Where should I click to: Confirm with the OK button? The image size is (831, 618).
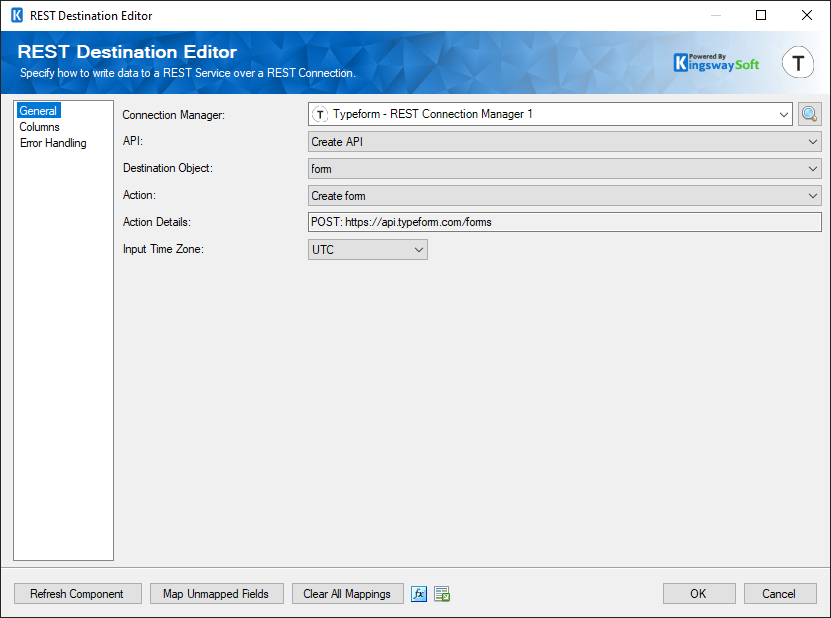pos(699,594)
